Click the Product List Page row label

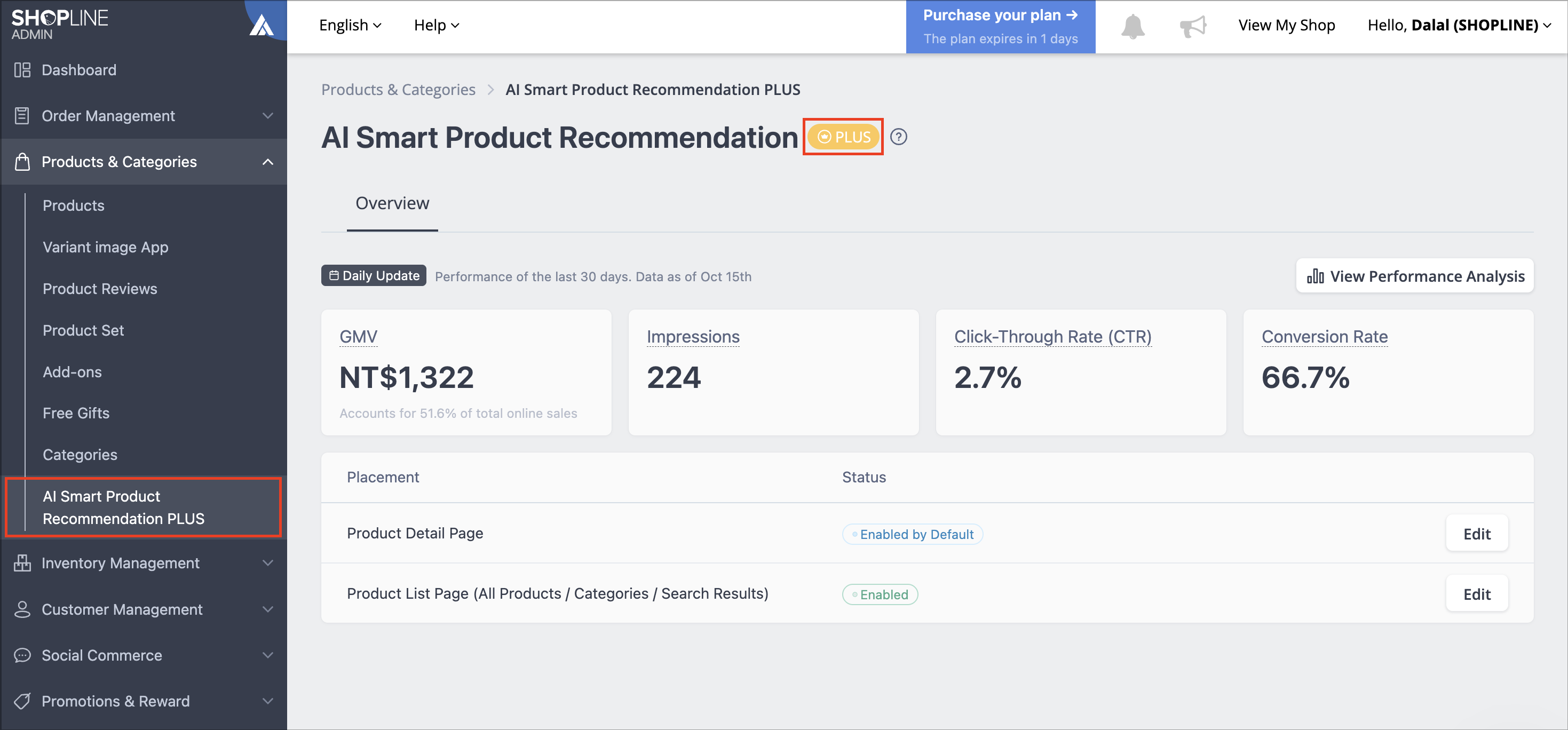tap(557, 593)
